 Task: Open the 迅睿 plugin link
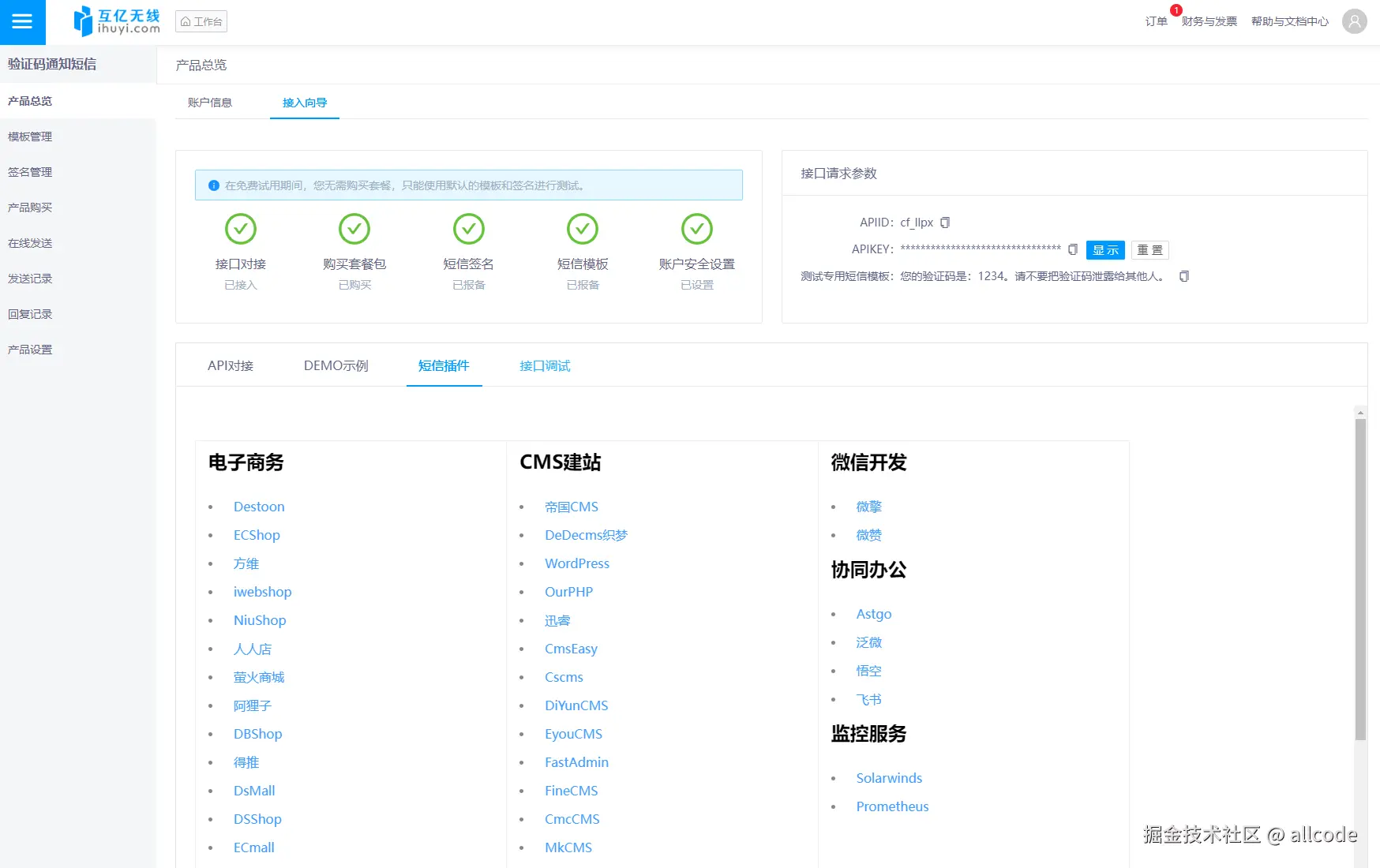tap(557, 620)
